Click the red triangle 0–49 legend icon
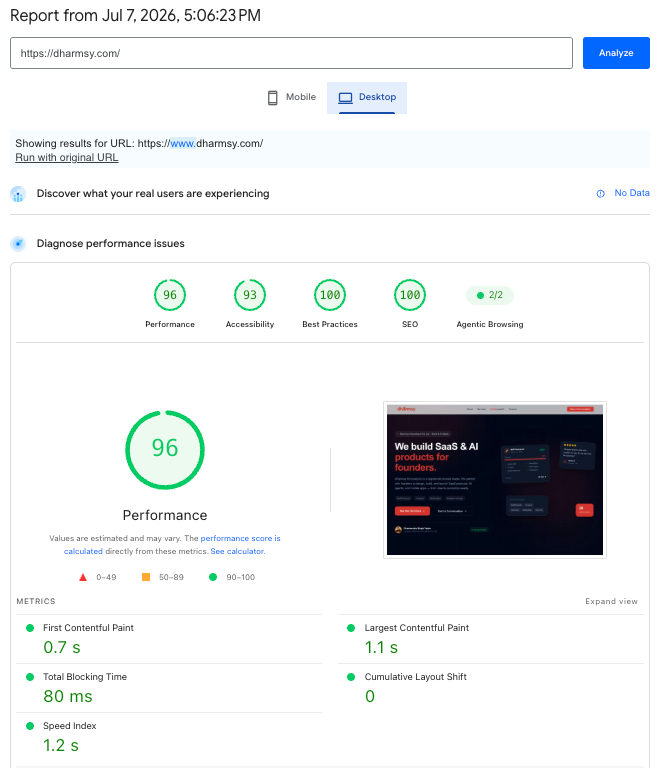Screen dimensions: 660x768 83,577
